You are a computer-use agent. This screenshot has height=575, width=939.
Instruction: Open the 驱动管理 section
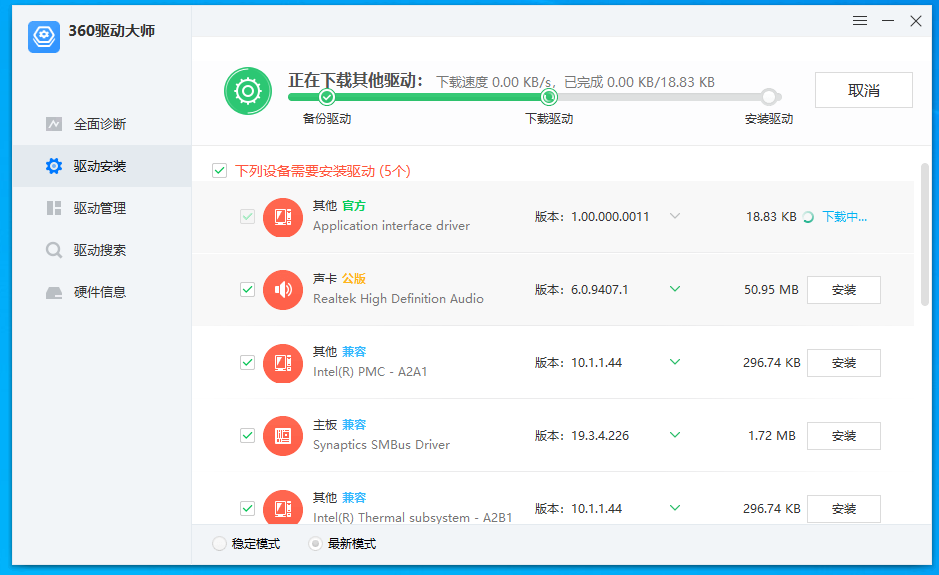tap(102, 208)
